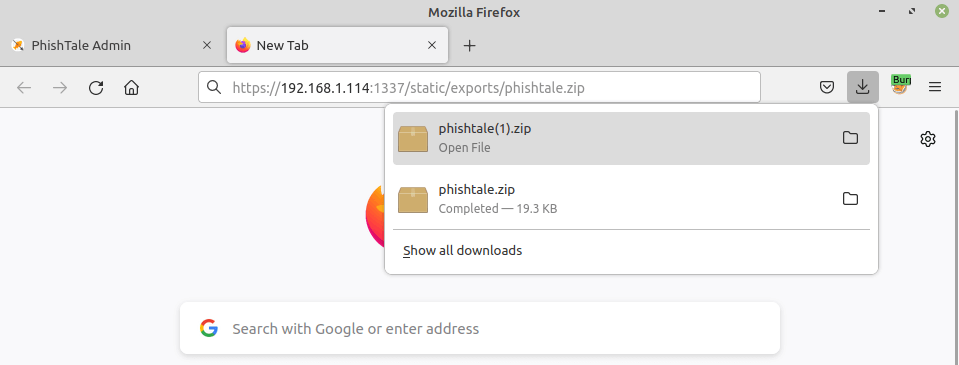Screen dimensions: 959x365
Task: Close the New Tab tab
Action: pyautogui.click(x=432, y=45)
